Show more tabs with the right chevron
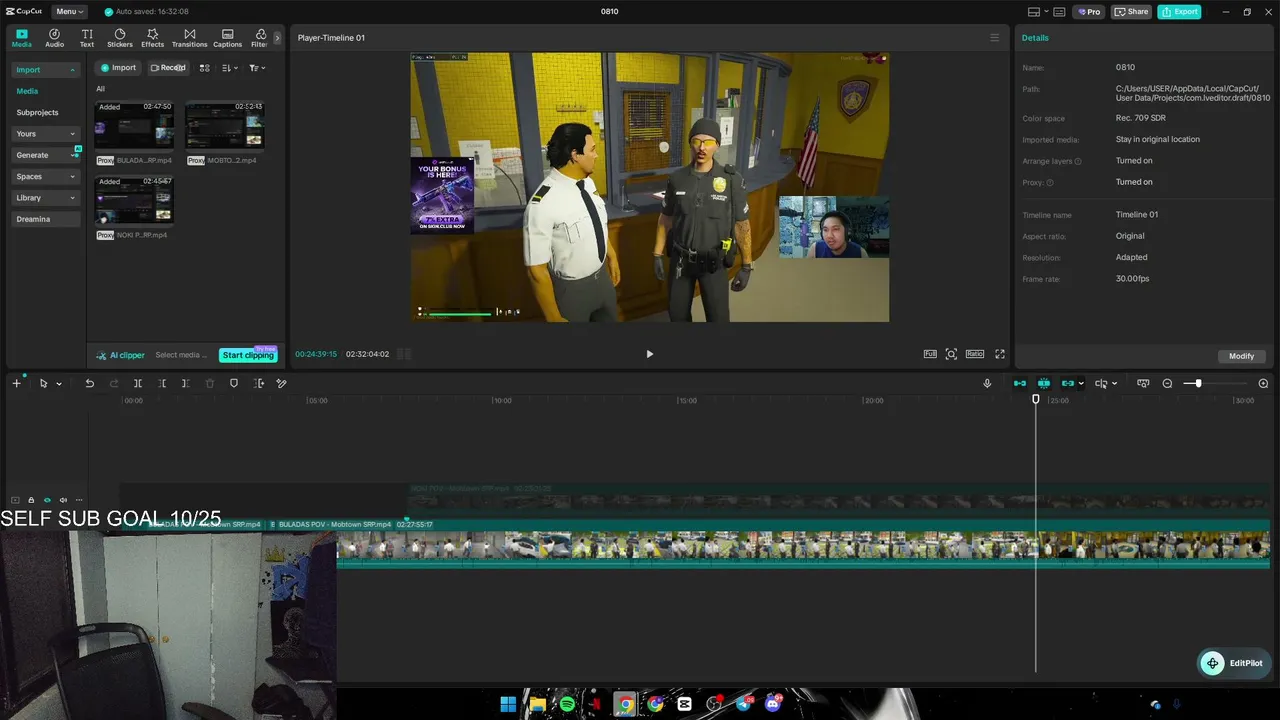Screen dimensions: 1280x720 click(x=277, y=38)
